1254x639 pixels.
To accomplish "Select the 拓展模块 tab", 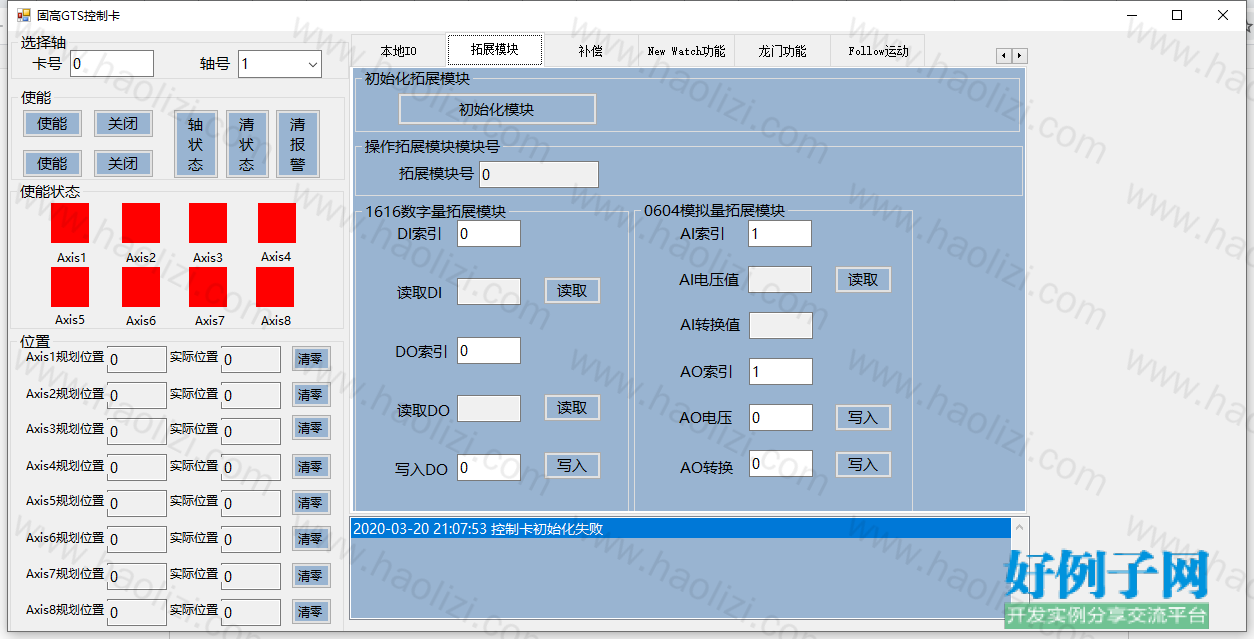I will pyautogui.click(x=494, y=50).
